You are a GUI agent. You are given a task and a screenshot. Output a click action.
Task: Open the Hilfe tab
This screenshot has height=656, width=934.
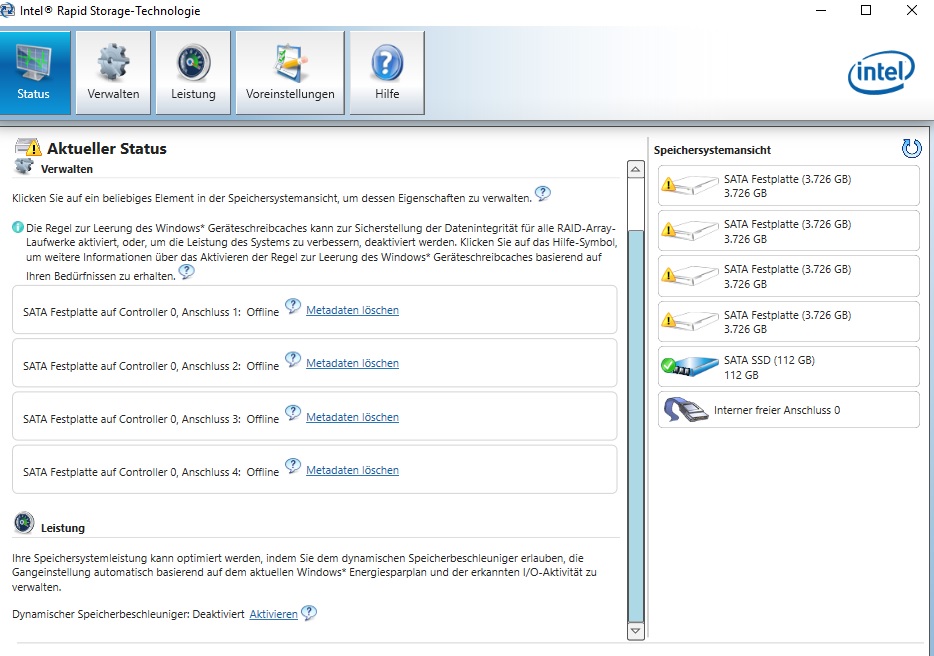387,73
